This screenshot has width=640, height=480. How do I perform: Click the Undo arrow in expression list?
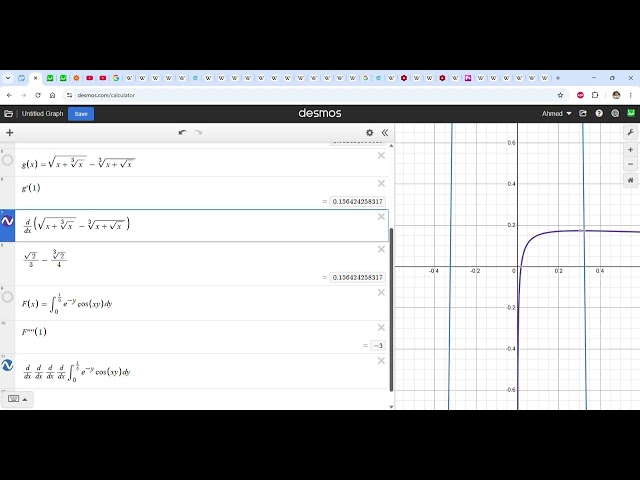(x=182, y=132)
